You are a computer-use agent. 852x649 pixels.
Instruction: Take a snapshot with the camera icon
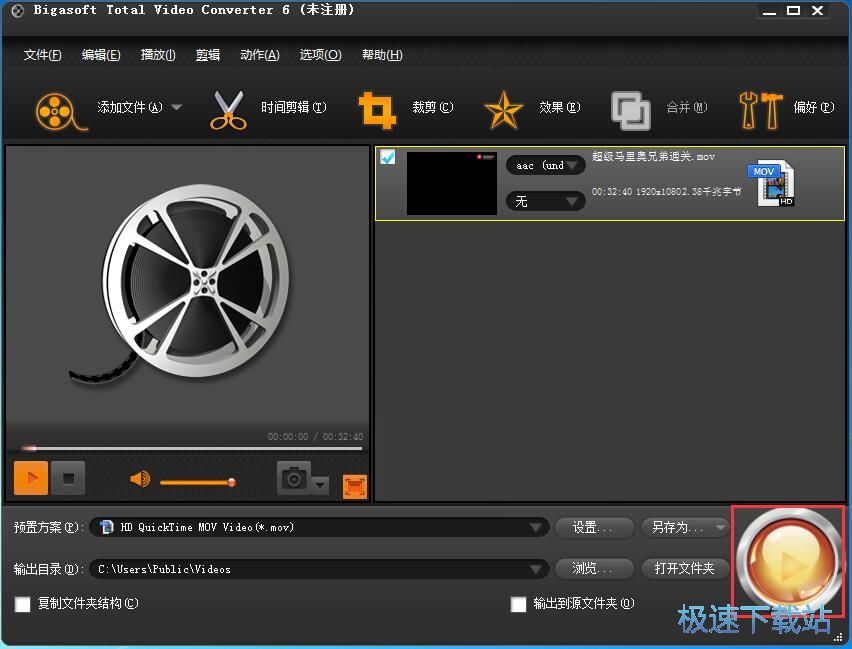[295, 478]
